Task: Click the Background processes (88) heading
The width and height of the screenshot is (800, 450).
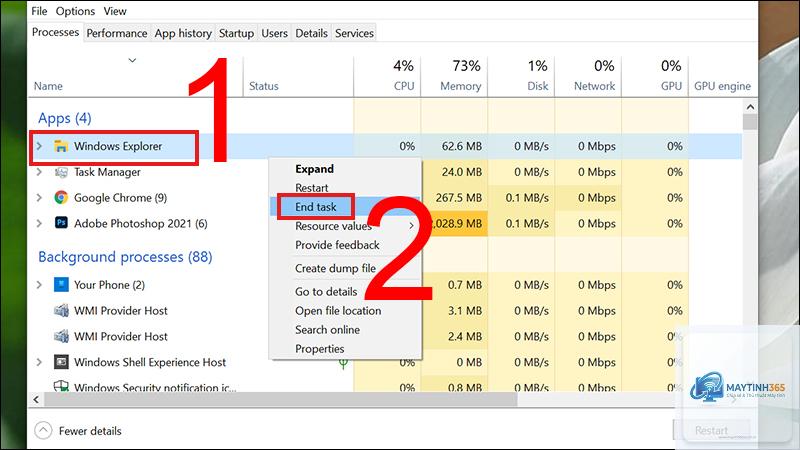Action: (x=126, y=257)
